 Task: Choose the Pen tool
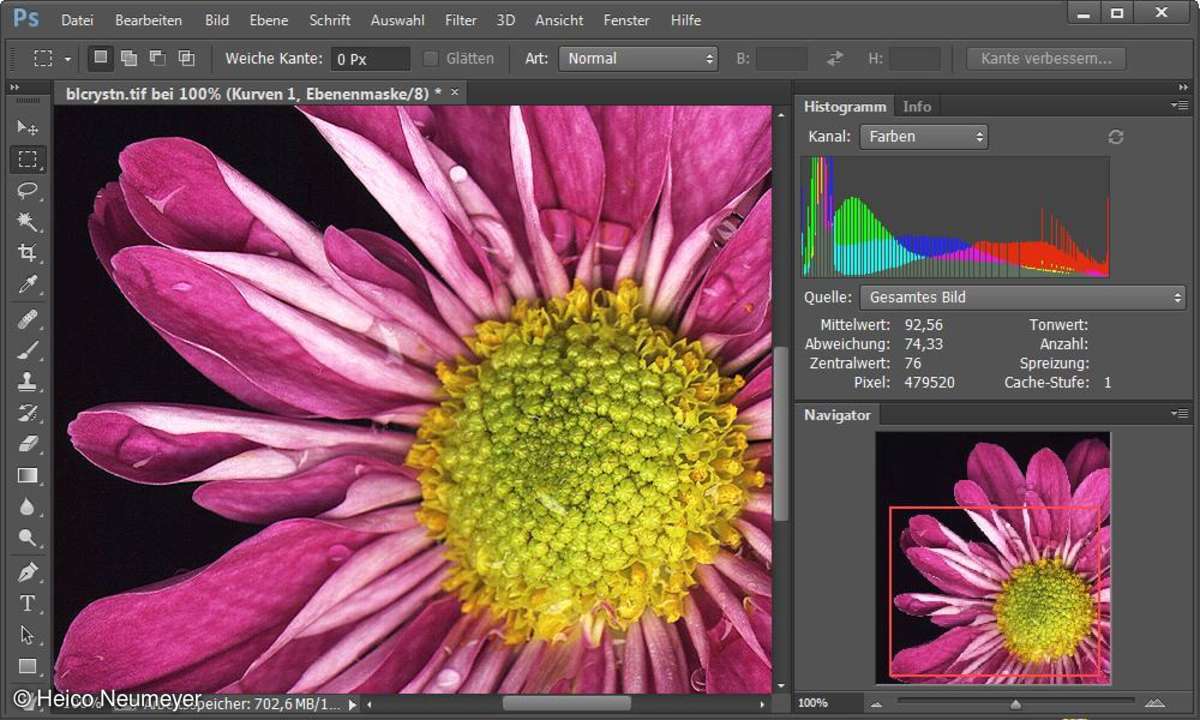[x=28, y=572]
